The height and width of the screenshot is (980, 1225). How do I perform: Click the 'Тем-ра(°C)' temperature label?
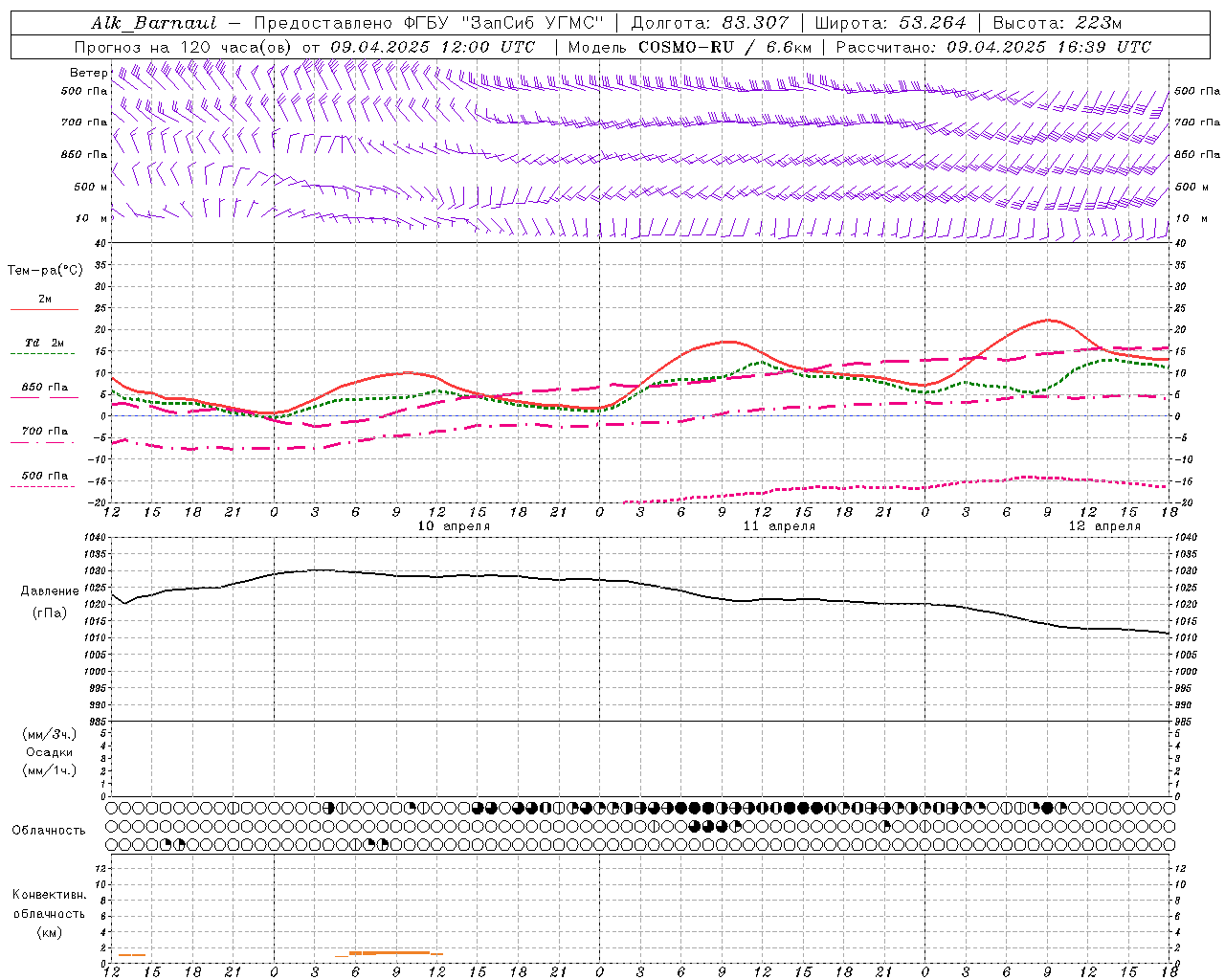(45, 270)
